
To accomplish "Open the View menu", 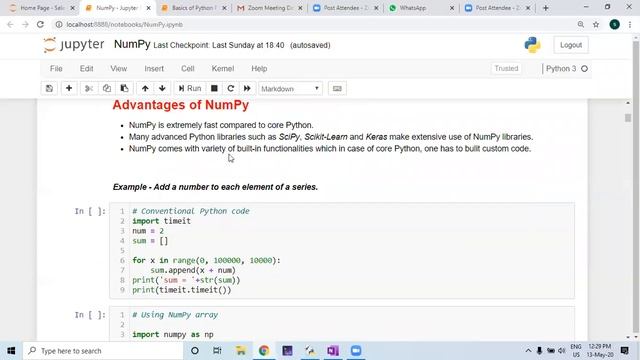I will (x=119, y=69).
